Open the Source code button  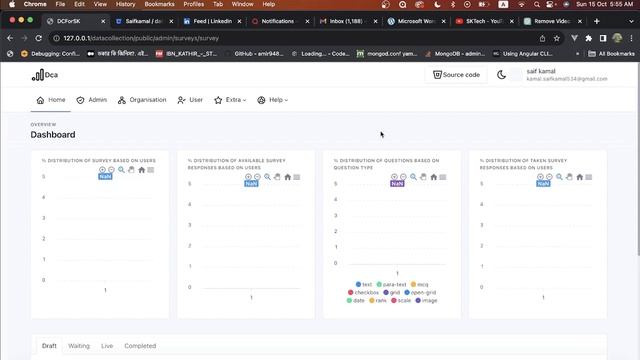click(x=456, y=75)
